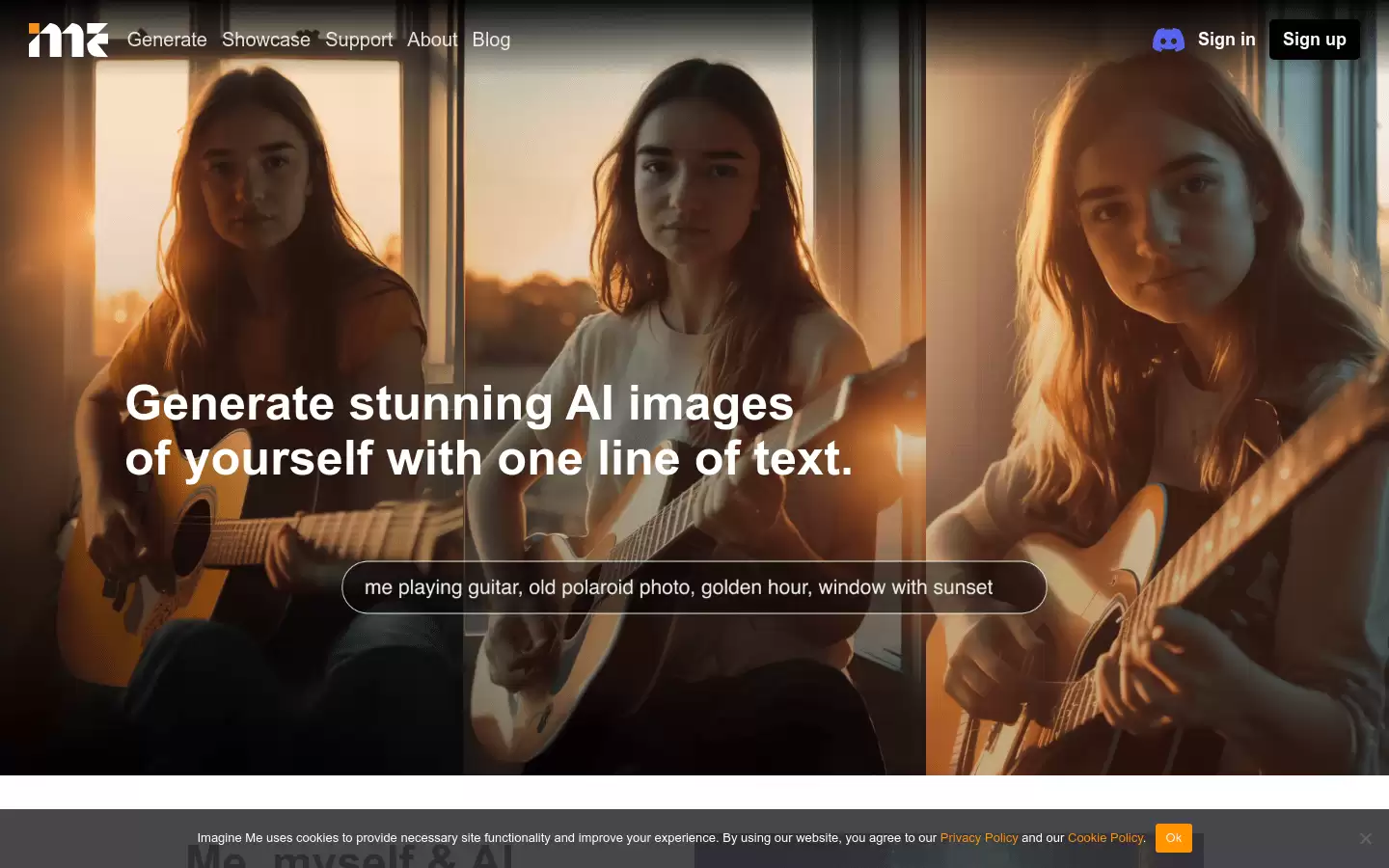Click the hero headline text
The image size is (1389, 868).
489,430
